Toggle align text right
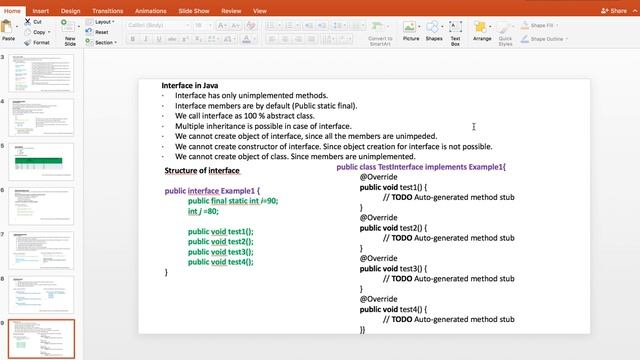The height and width of the screenshot is (360, 640). (x=298, y=39)
